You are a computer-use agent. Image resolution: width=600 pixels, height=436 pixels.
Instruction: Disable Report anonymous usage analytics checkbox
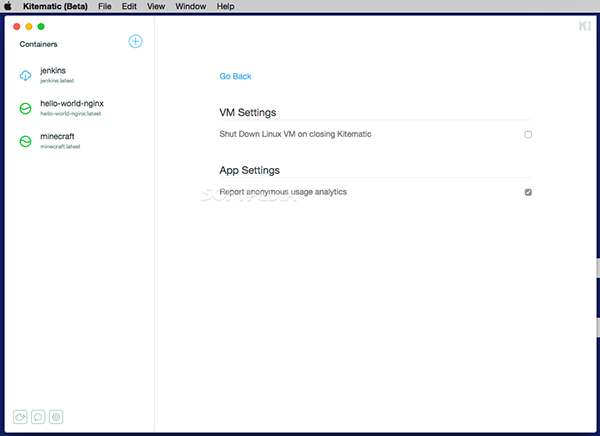[x=528, y=192]
